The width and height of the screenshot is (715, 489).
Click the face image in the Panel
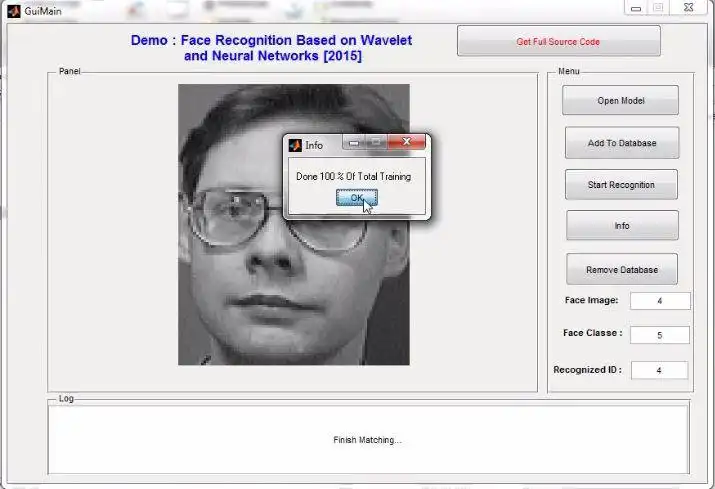point(294,224)
